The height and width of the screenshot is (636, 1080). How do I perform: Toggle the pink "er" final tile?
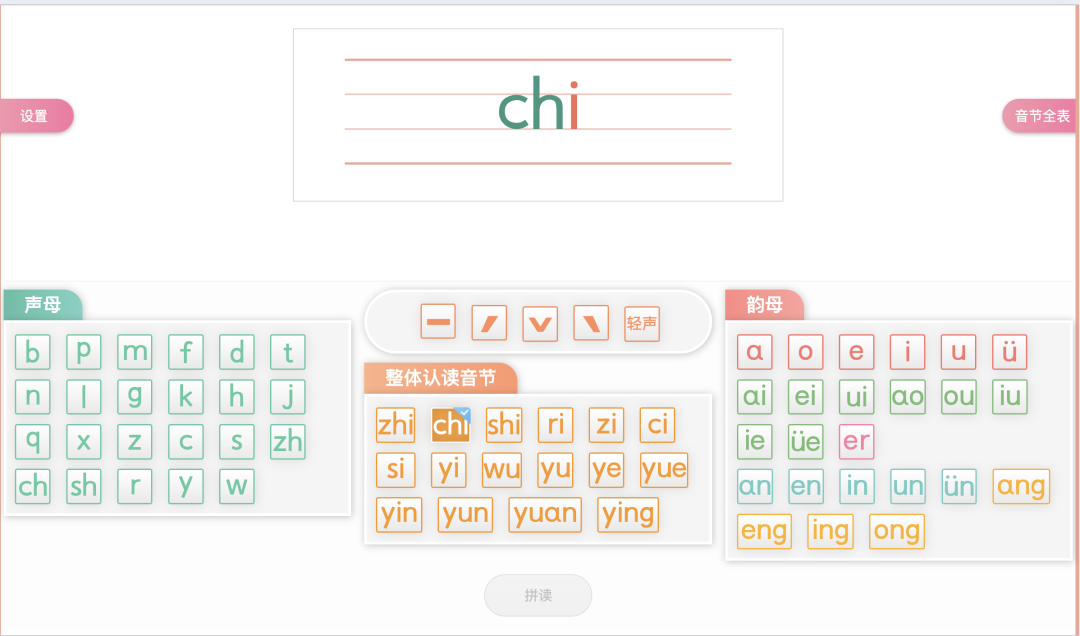856,441
